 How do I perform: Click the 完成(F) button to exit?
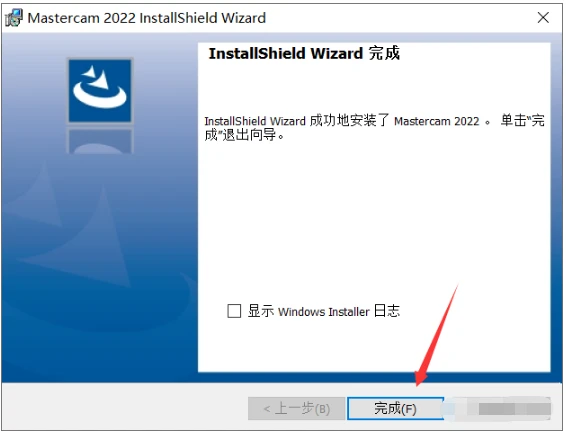point(395,409)
